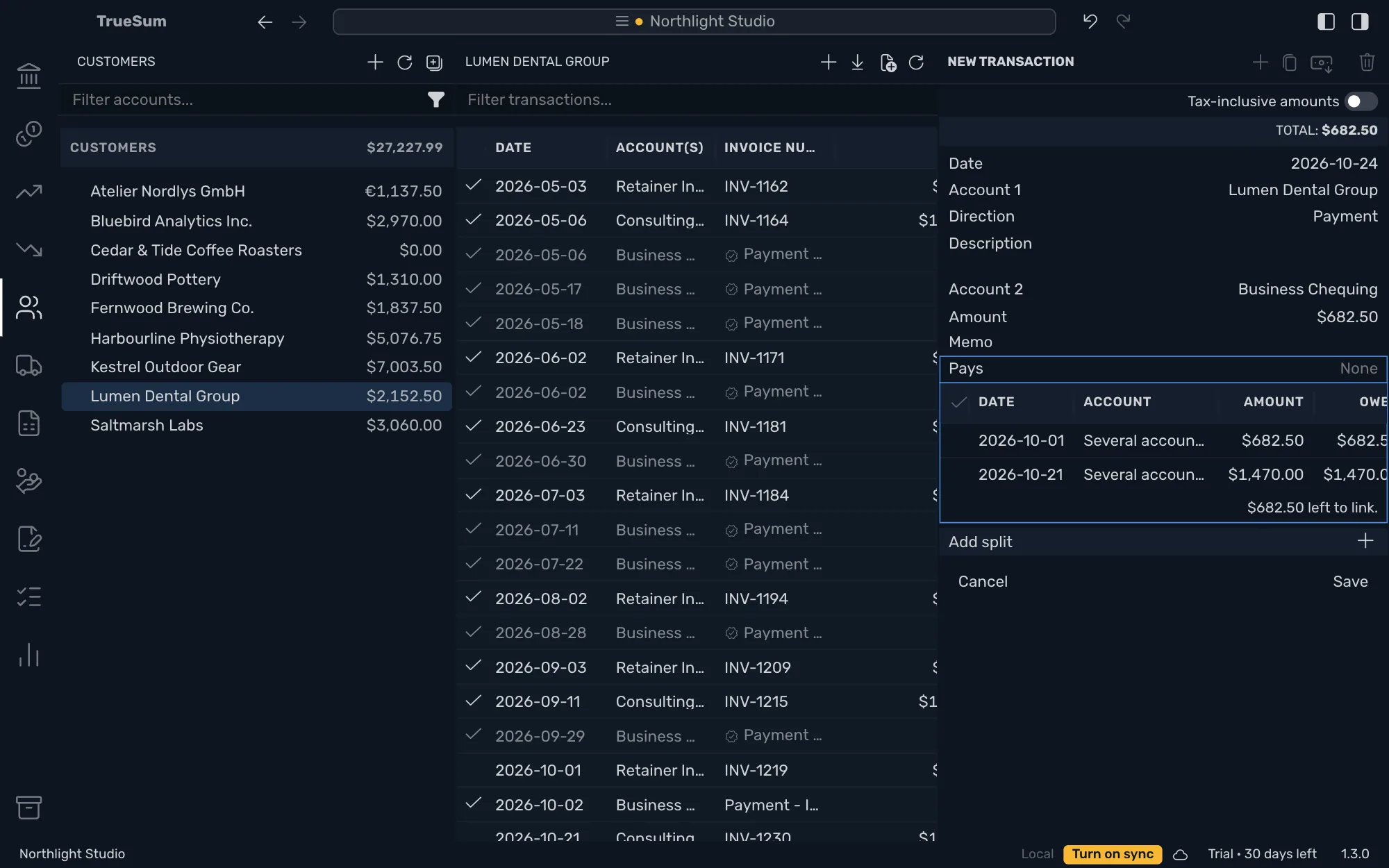Click the Cancel button
The width and height of the screenshot is (1389, 868).
tap(983, 581)
